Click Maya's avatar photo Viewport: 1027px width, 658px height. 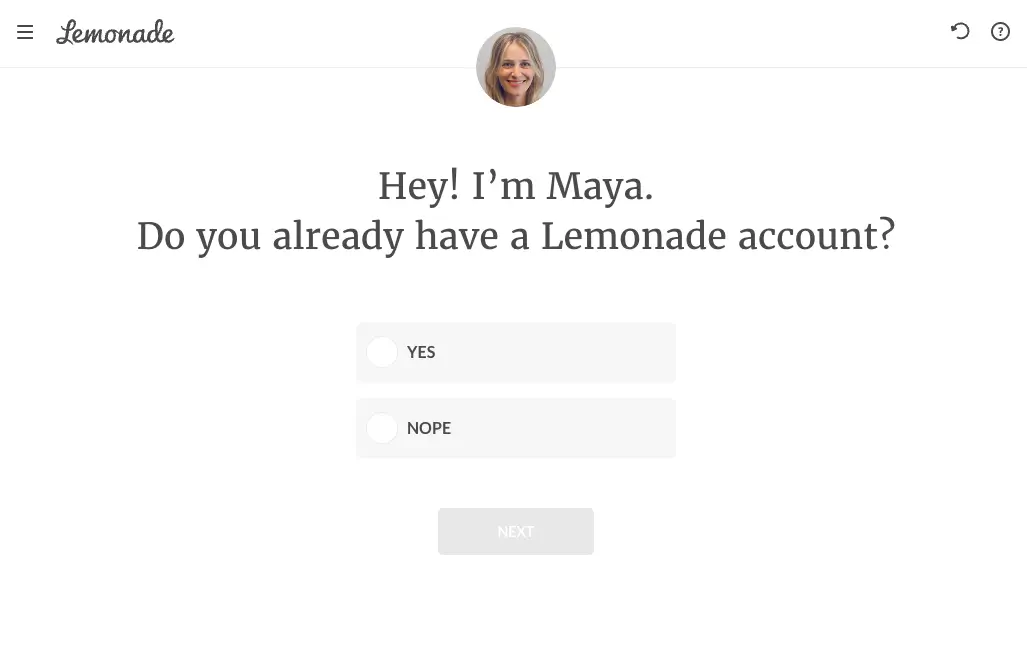point(516,67)
